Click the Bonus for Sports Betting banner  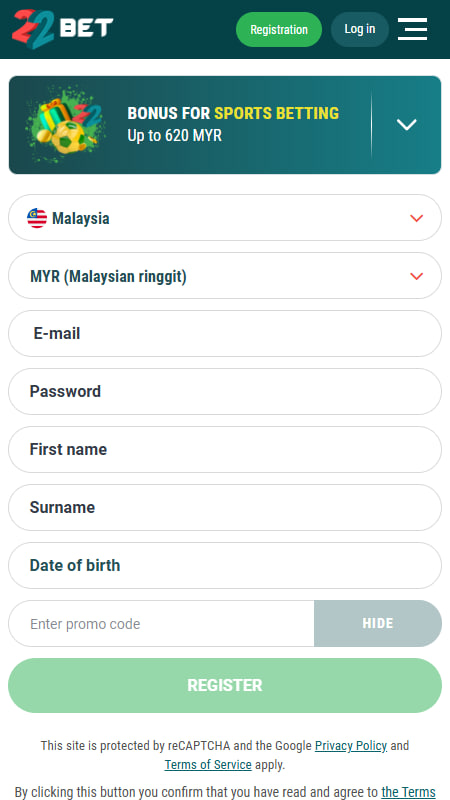click(225, 125)
